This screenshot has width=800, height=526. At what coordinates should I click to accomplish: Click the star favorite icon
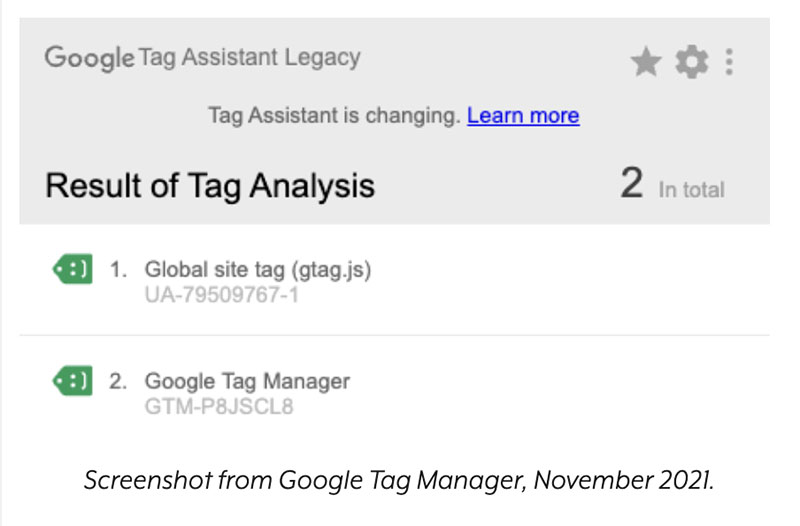coord(646,63)
